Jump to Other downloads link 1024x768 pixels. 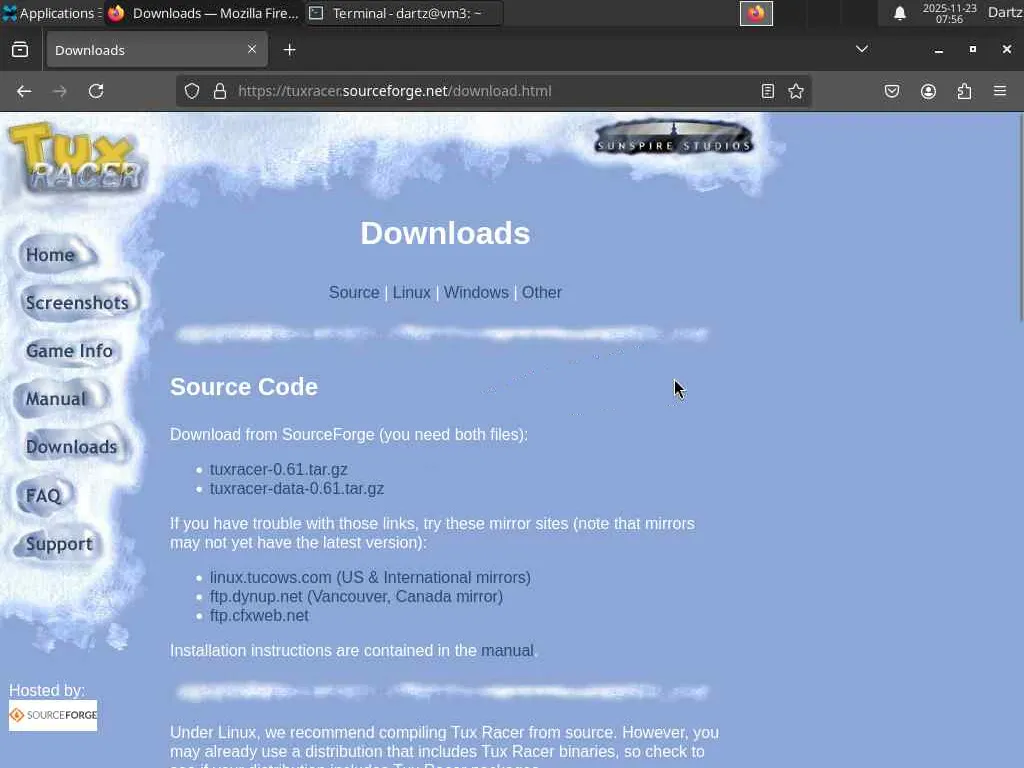[541, 293]
